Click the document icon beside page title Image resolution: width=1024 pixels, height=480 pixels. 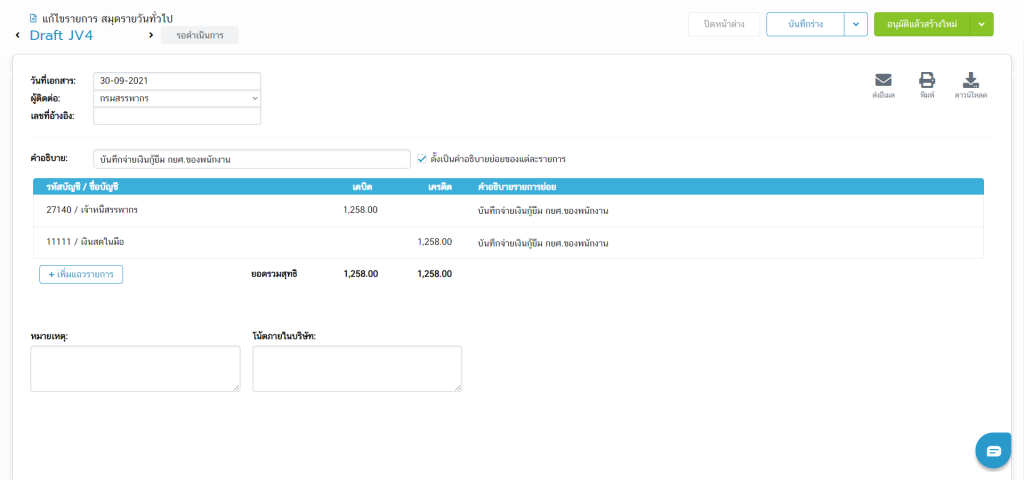coord(34,18)
